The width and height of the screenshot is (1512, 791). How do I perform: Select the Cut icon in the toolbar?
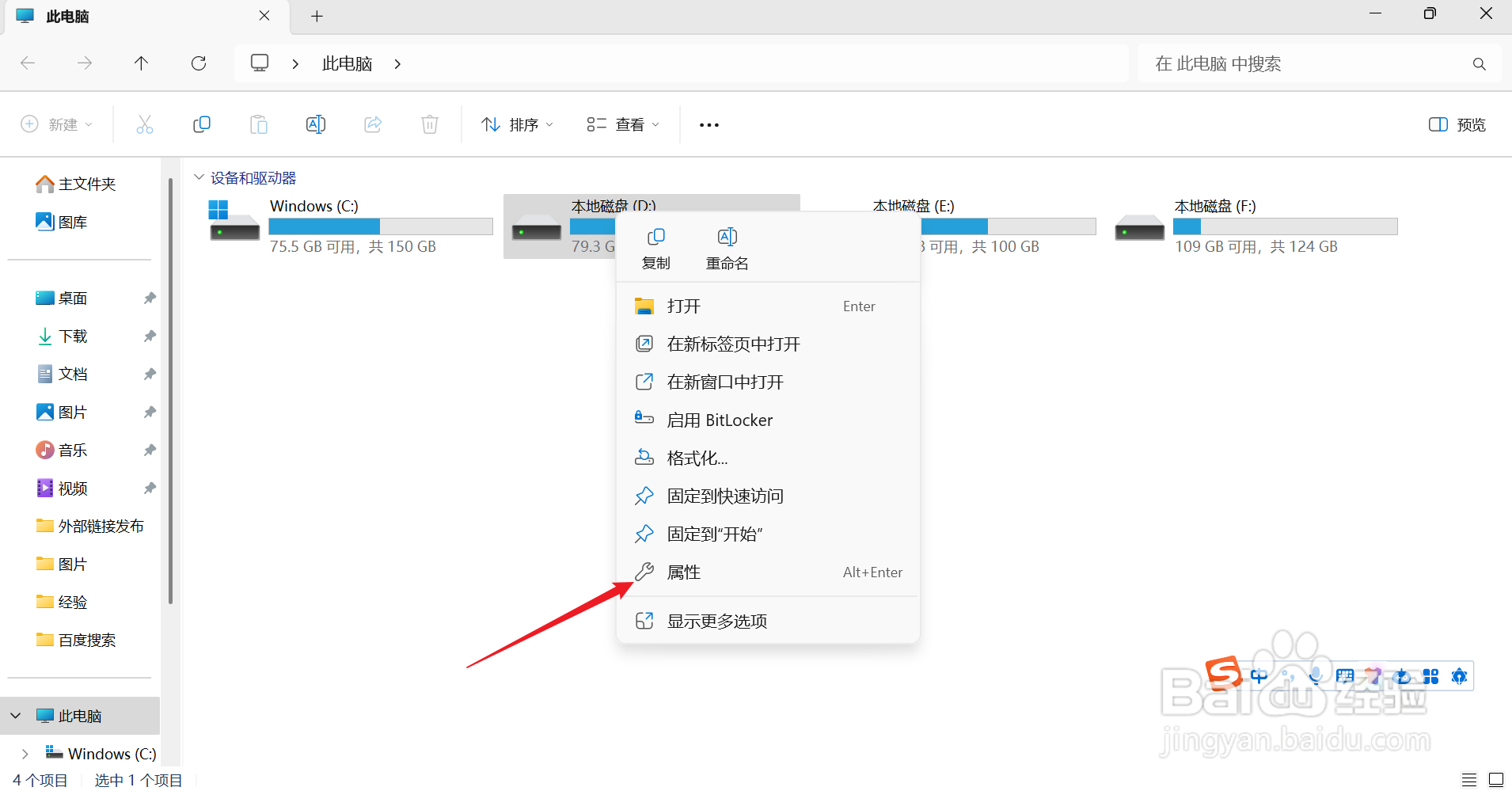click(x=145, y=124)
